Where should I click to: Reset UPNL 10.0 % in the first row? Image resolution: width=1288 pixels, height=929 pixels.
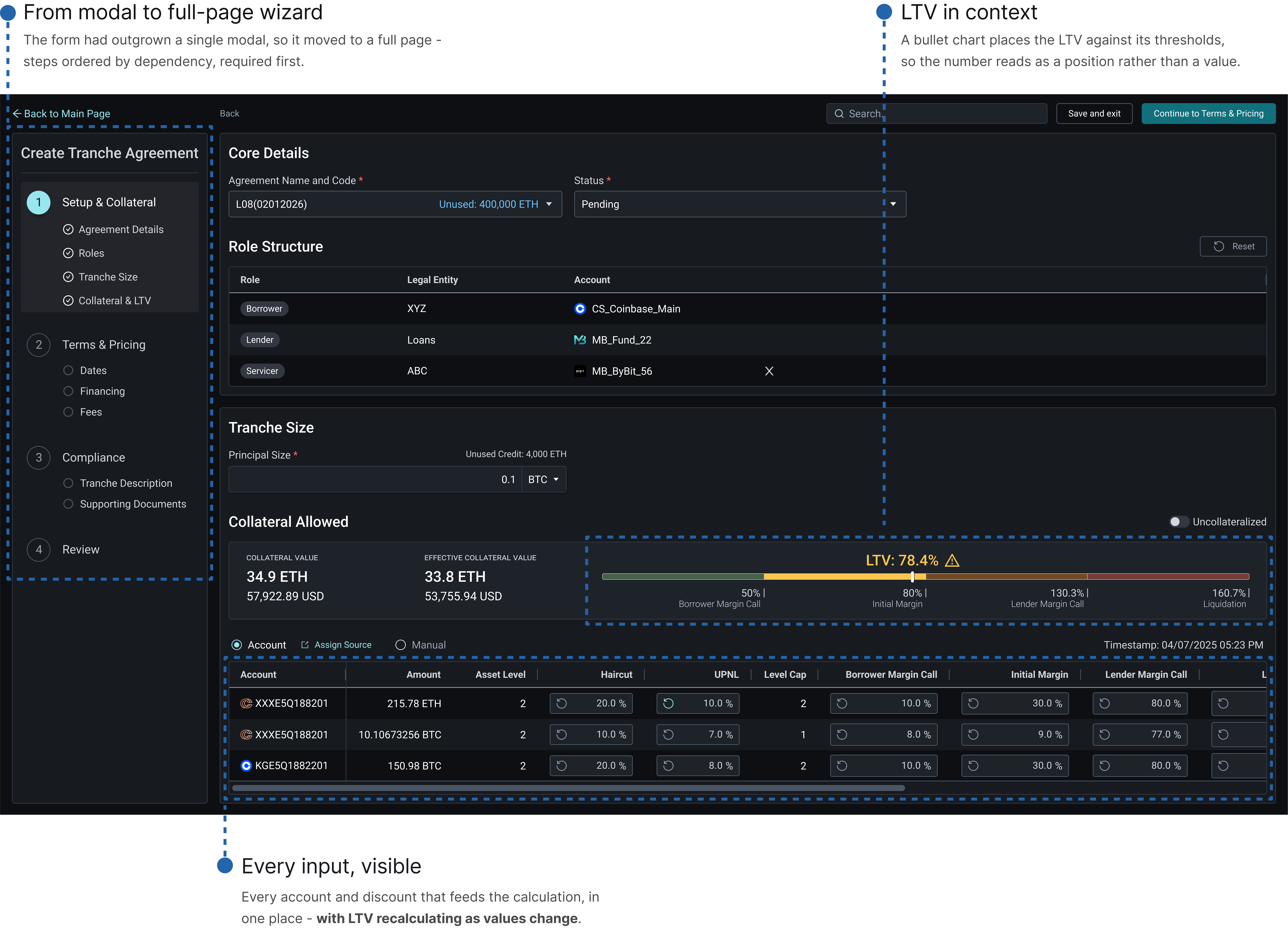(x=668, y=703)
